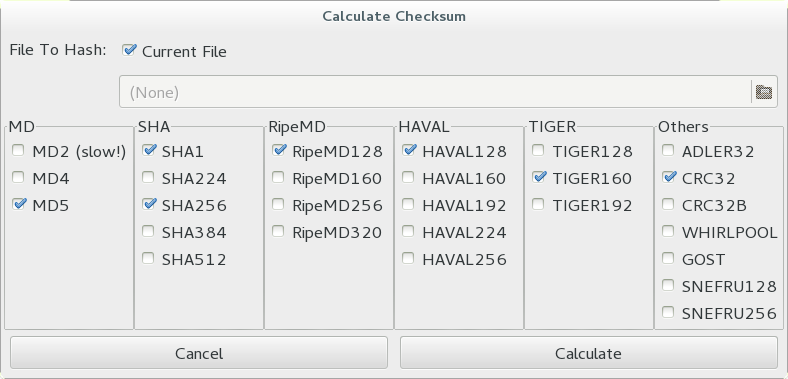Click the Cancel button
788x379 pixels.
(x=199, y=353)
